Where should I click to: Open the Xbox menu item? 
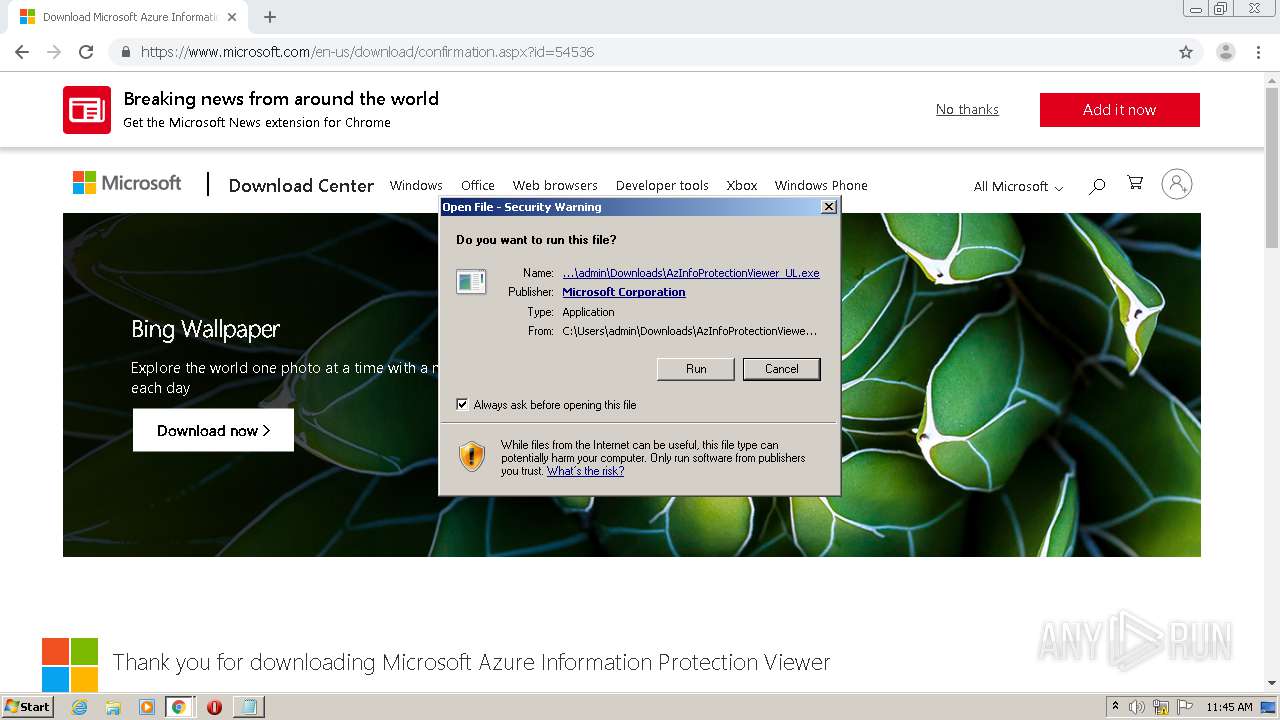(742, 185)
